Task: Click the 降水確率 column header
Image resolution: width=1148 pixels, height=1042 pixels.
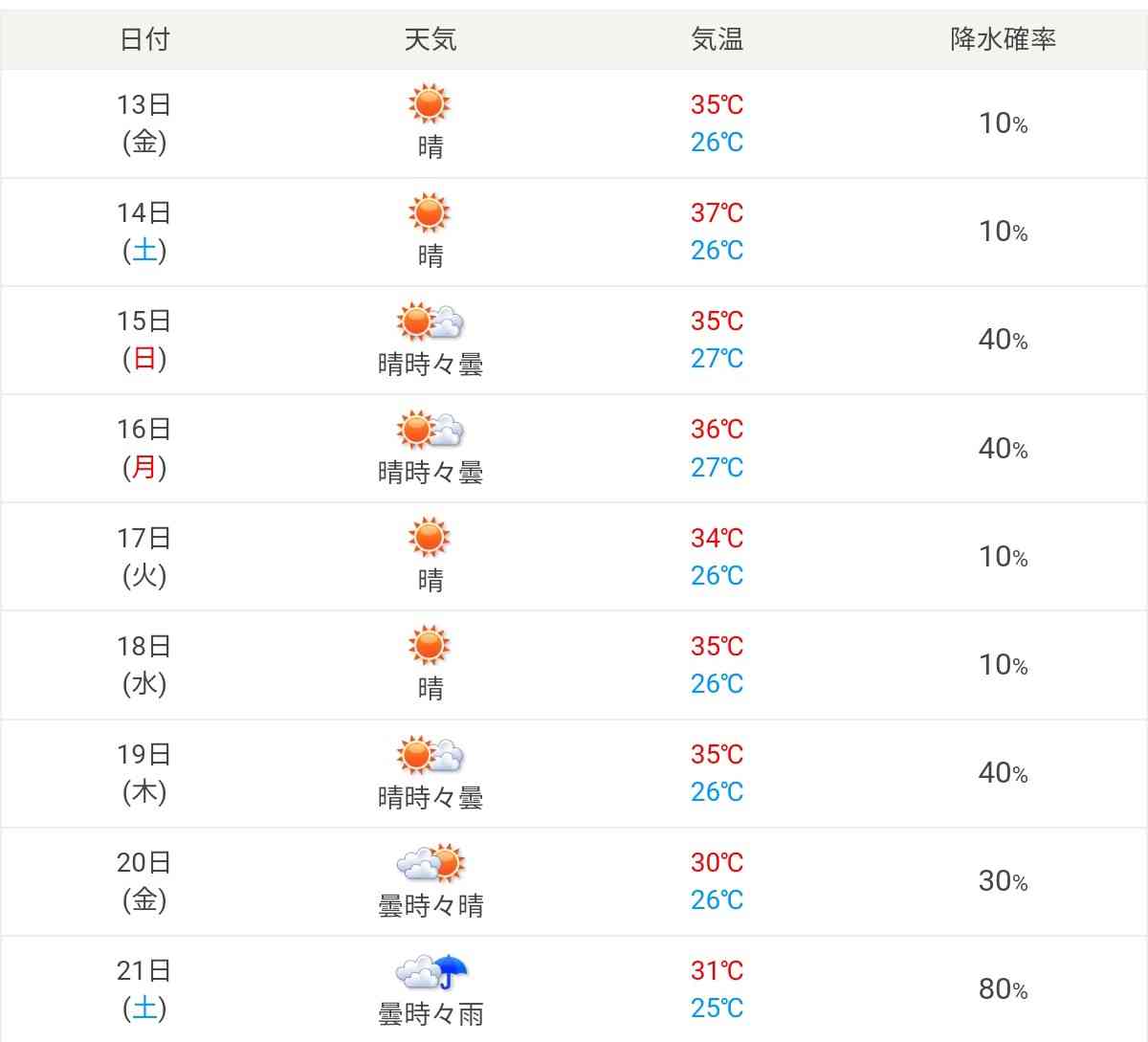Action: (x=1003, y=39)
